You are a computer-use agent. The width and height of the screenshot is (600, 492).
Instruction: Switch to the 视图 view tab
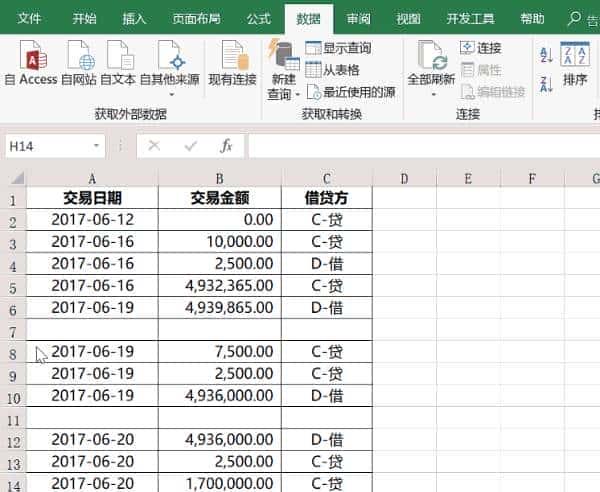[x=408, y=18]
